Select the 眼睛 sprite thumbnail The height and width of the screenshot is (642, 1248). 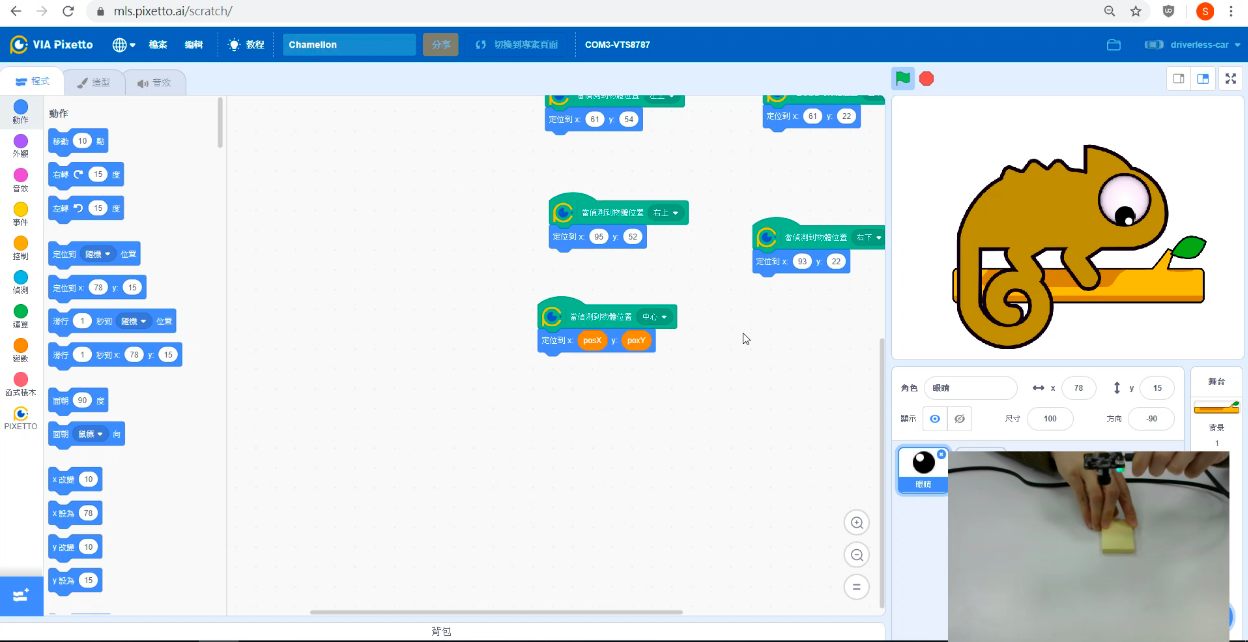[x=922, y=469]
